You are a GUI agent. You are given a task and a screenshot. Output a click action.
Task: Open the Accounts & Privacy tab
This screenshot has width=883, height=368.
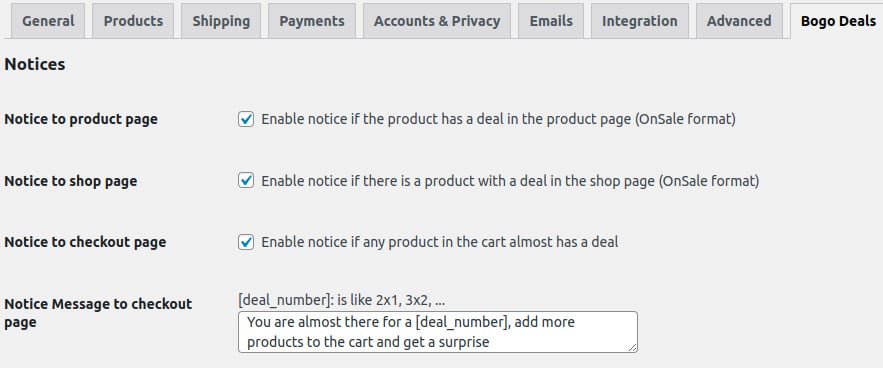click(437, 21)
